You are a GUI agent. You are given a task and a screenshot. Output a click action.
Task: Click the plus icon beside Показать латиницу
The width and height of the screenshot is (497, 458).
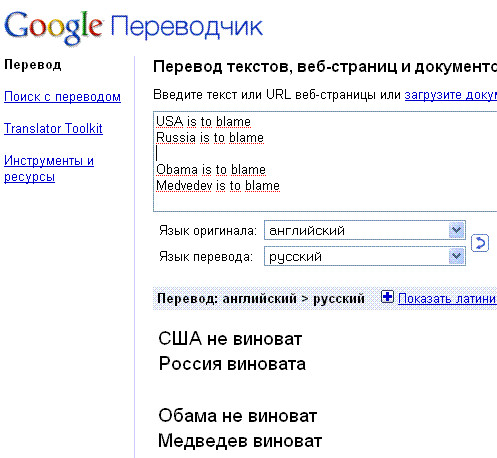click(x=387, y=297)
